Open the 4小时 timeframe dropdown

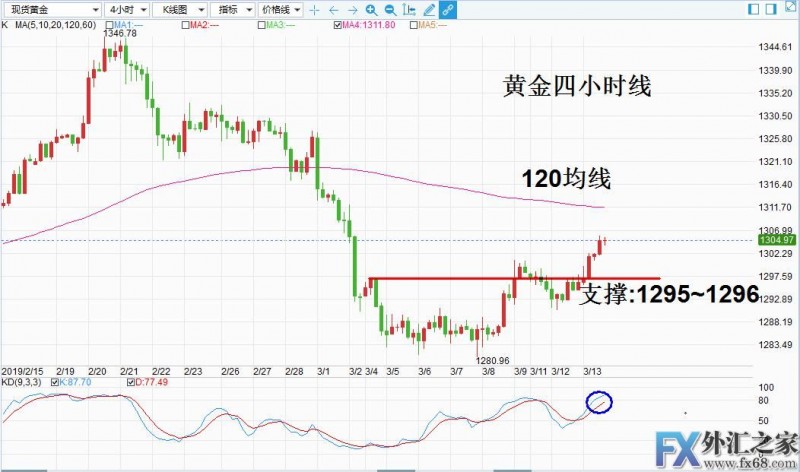(125, 9)
